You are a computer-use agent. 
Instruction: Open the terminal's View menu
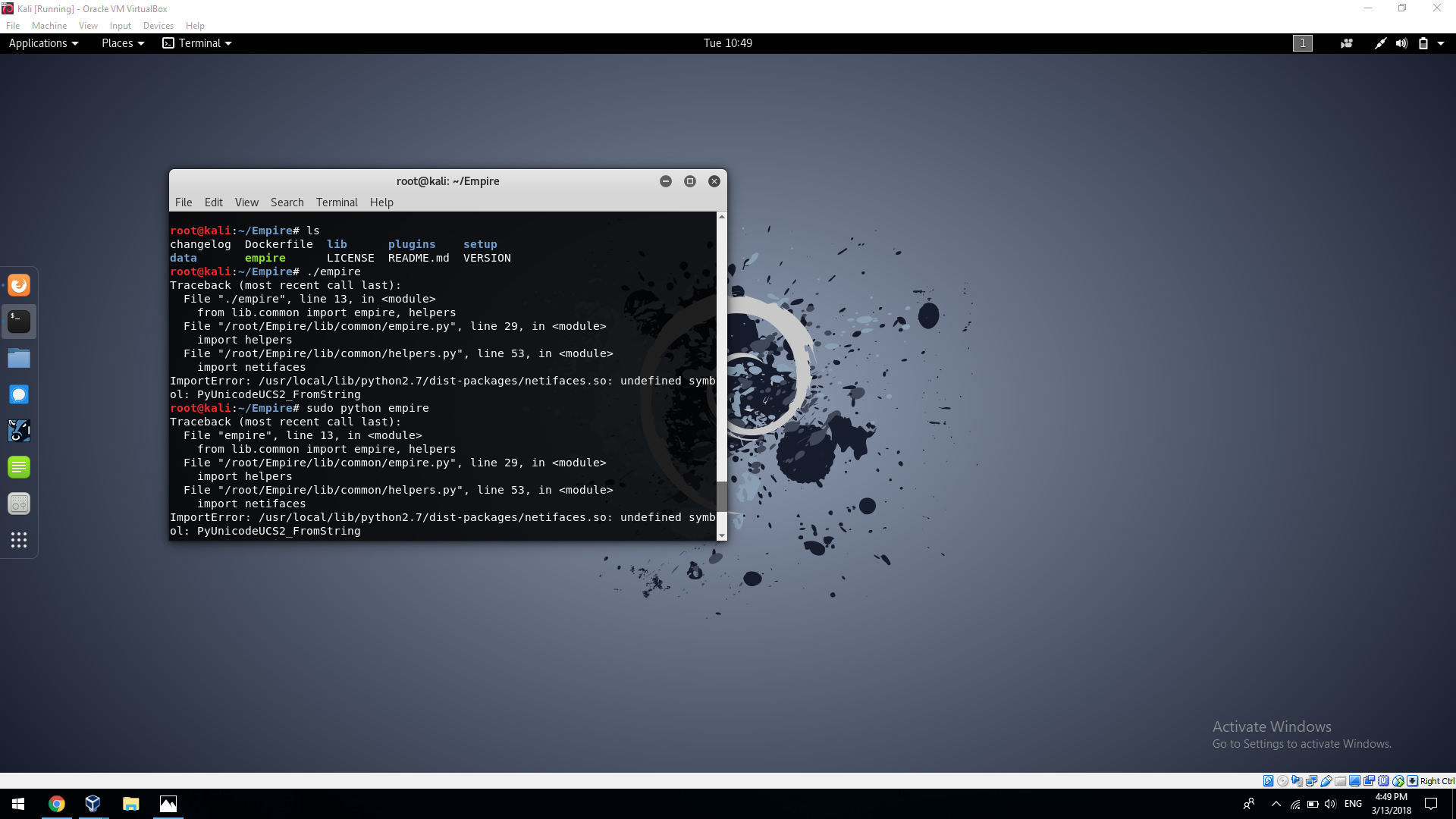[x=246, y=202]
